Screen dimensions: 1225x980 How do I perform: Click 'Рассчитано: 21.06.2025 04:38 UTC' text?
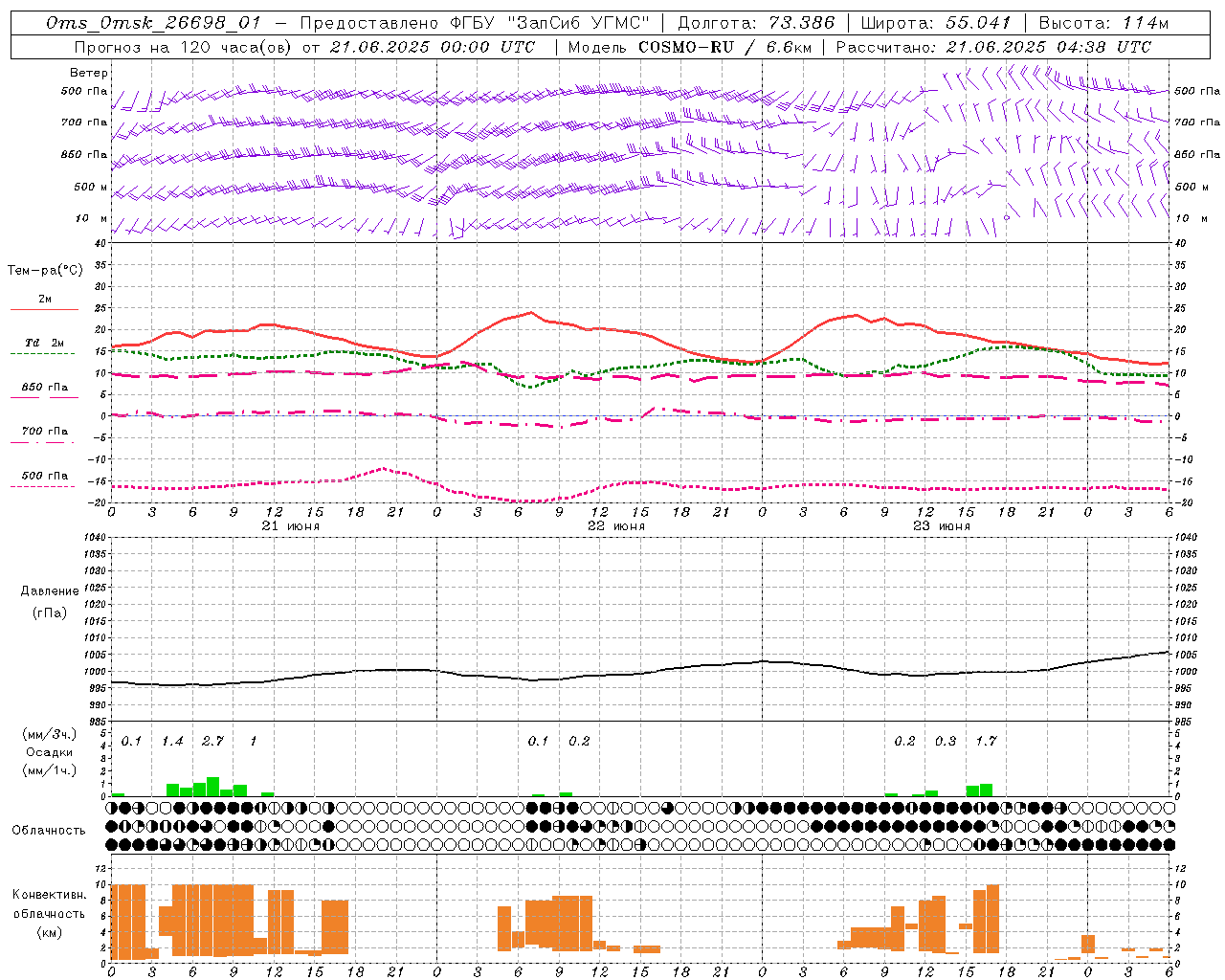(993, 47)
